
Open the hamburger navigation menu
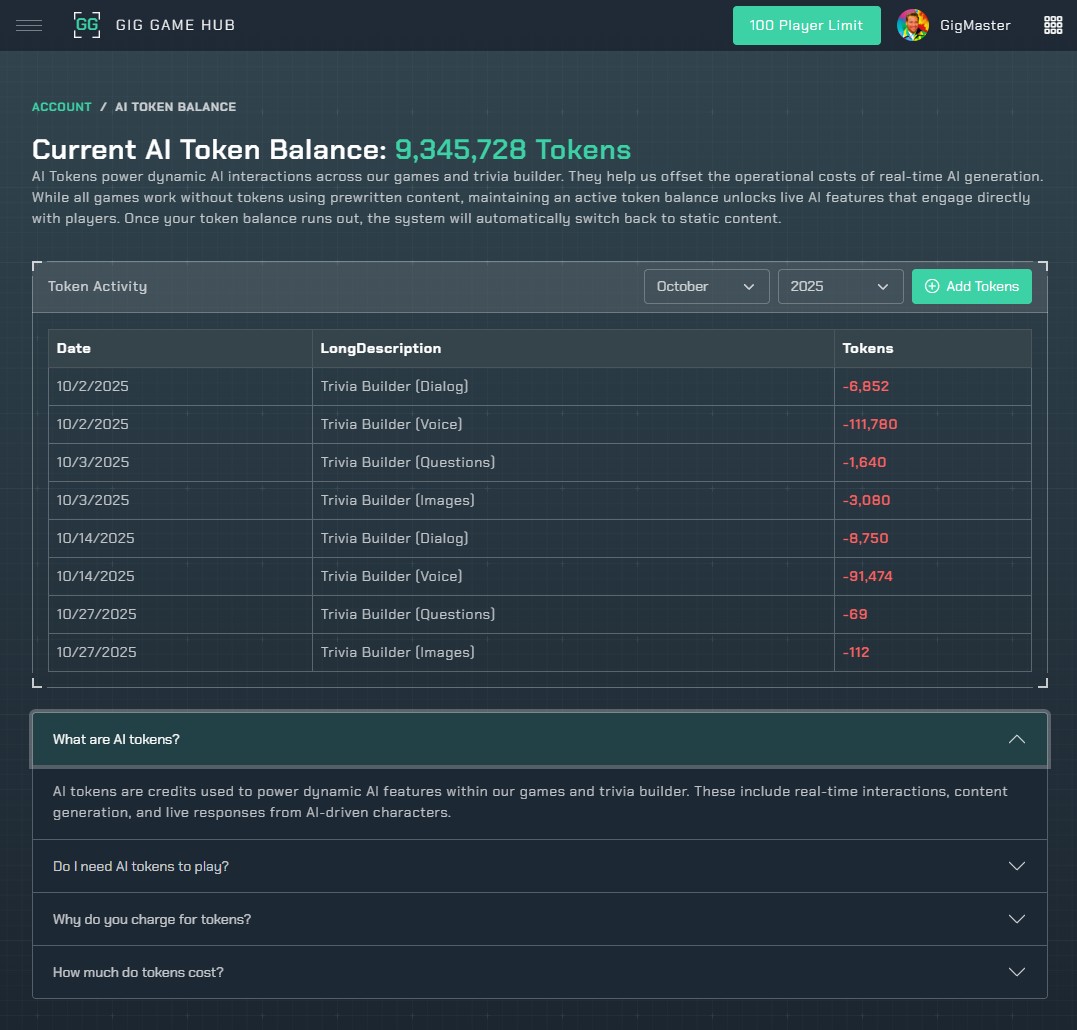click(x=29, y=25)
